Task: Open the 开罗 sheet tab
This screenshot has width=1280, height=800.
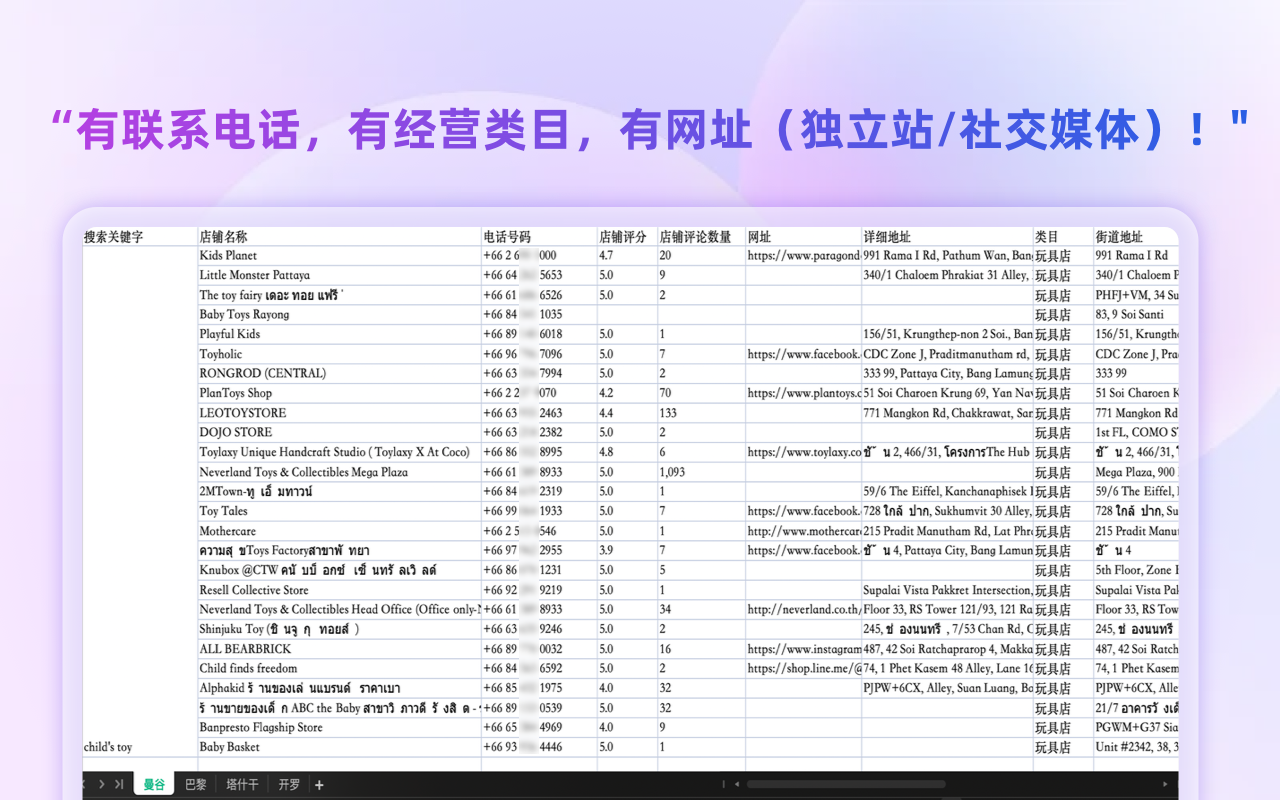Action: pos(288,784)
